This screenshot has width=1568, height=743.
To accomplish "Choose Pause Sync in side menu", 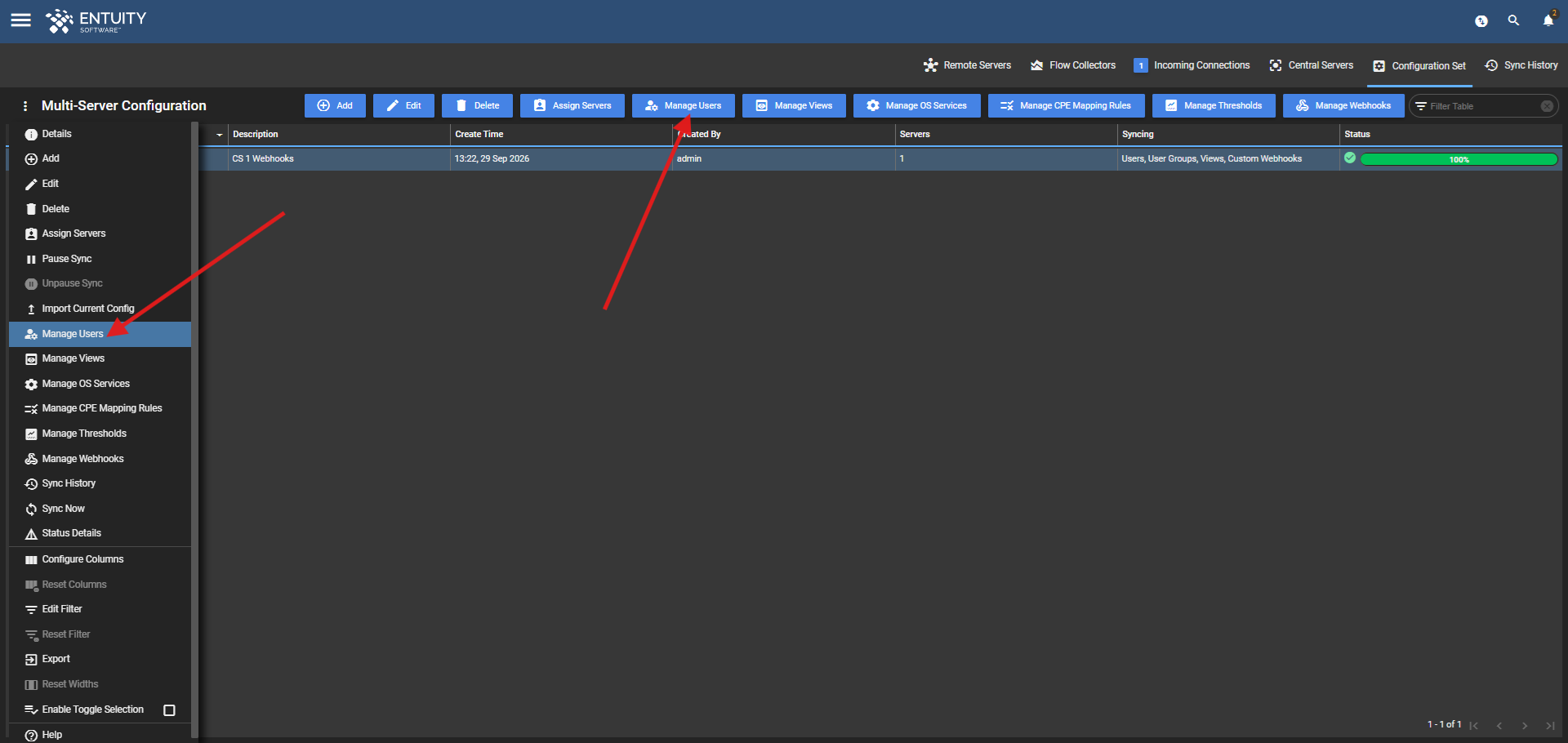I will pos(100,259).
